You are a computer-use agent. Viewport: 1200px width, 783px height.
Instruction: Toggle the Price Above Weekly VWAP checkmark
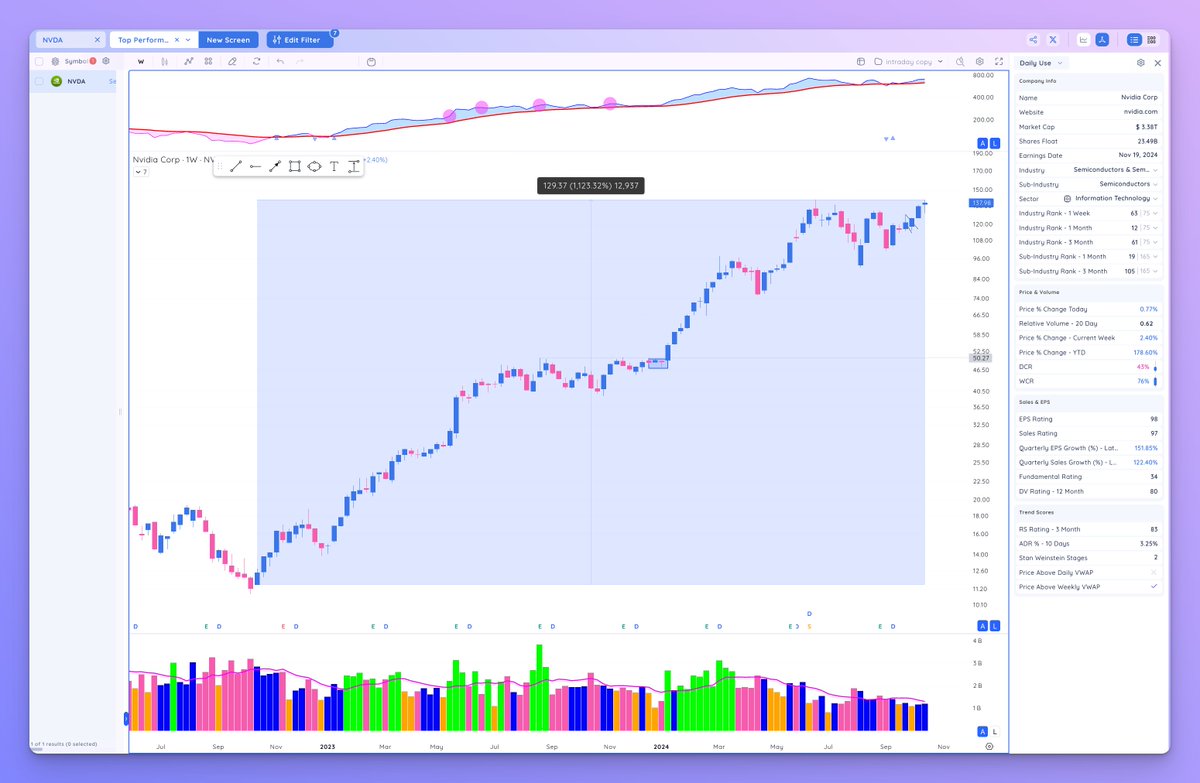pos(1152,586)
